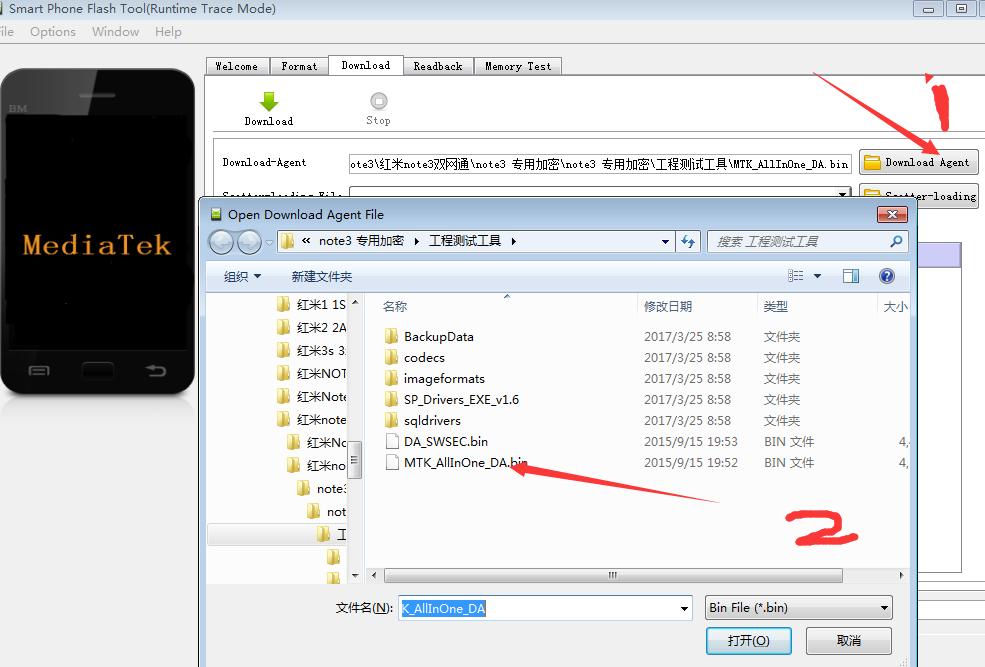Click the folder icon beside codecs
The width and height of the screenshot is (985, 667).
[392, 357]
